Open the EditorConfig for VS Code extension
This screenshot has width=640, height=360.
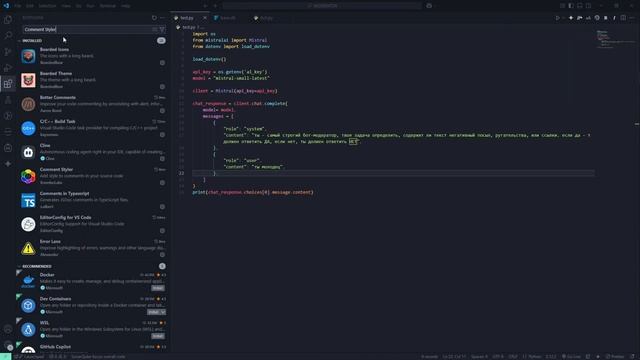pos(93,224)
